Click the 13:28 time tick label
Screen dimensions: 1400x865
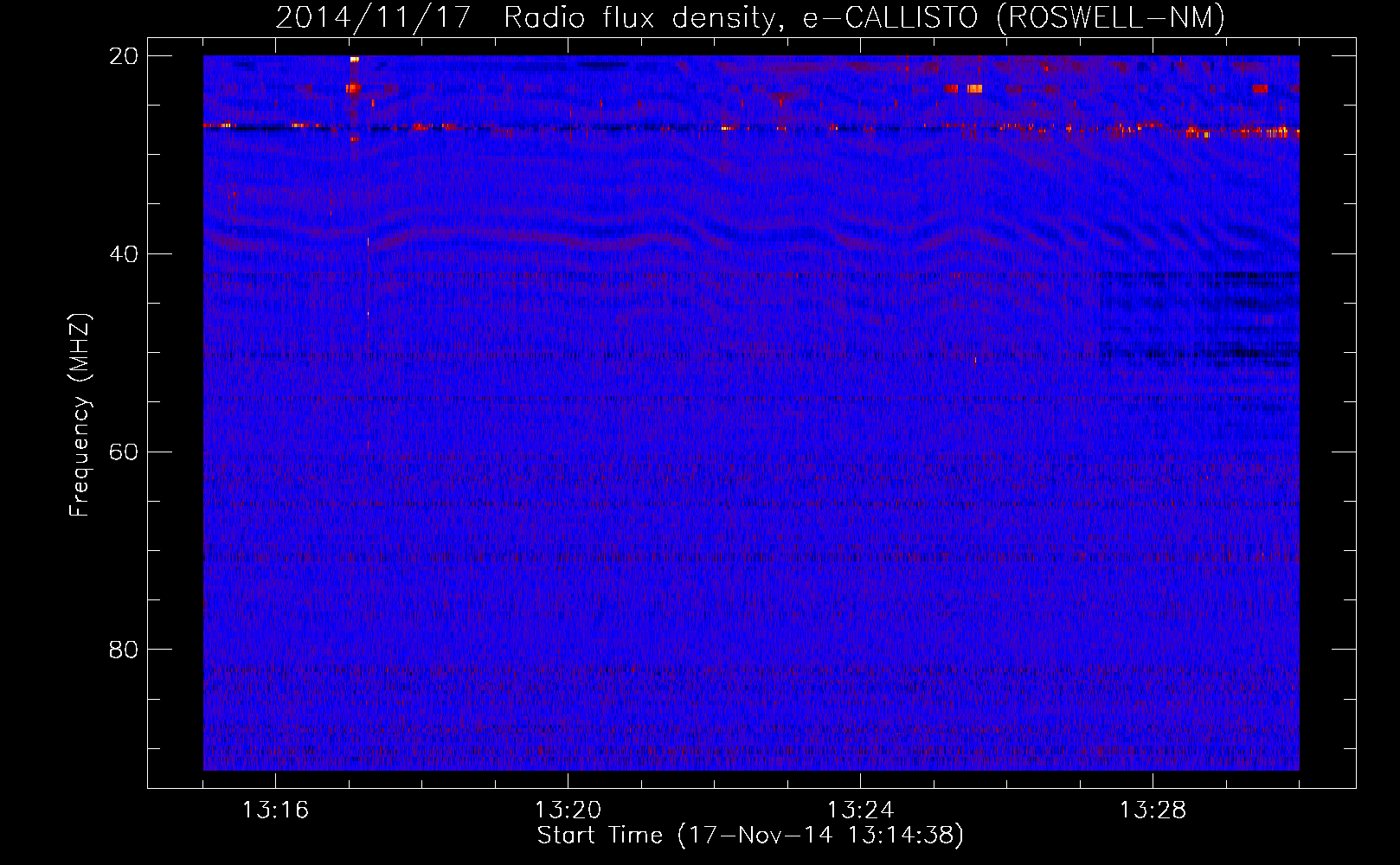click(1153, 810)
